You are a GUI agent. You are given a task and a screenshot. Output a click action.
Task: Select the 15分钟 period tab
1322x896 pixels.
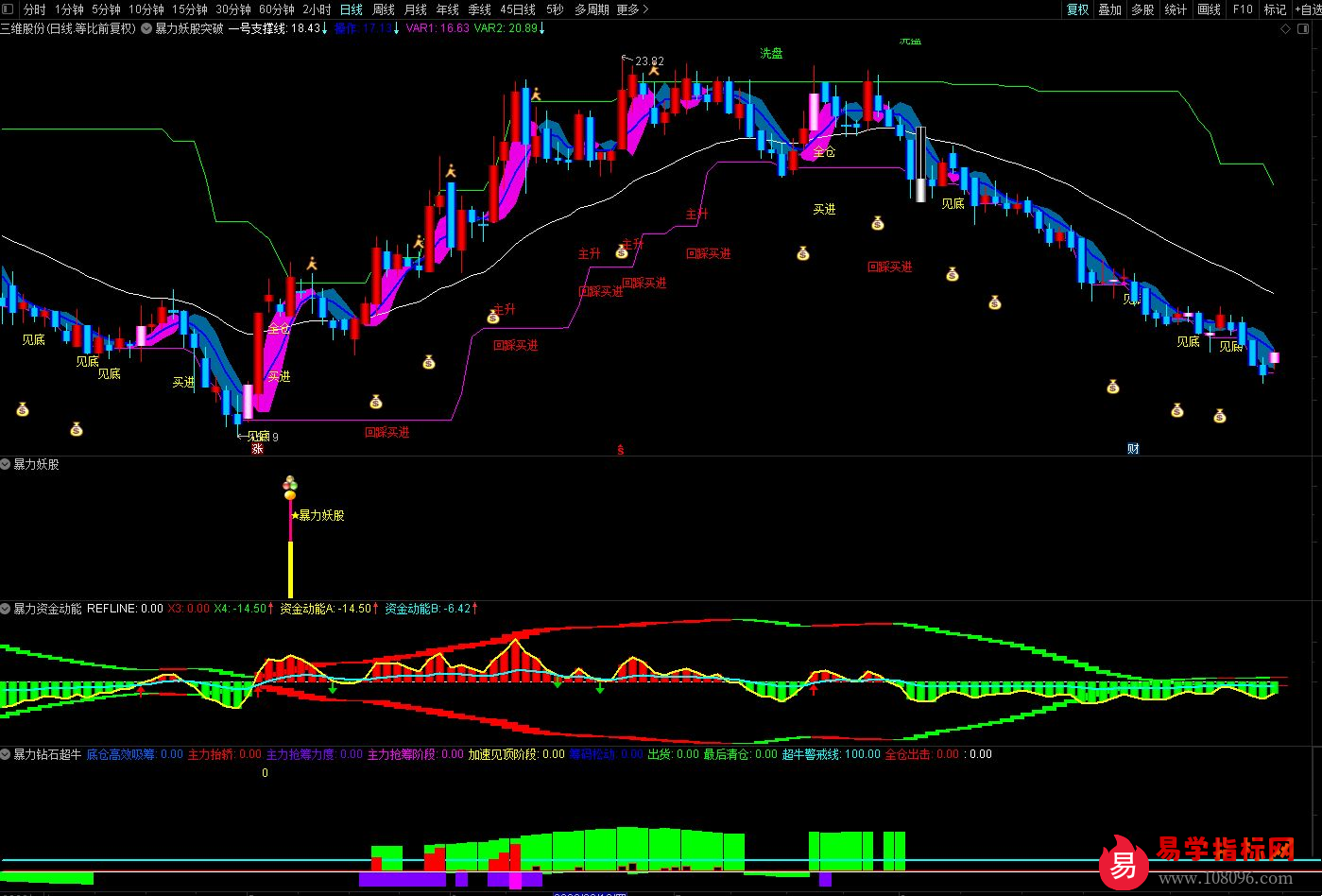pos(189,9)
